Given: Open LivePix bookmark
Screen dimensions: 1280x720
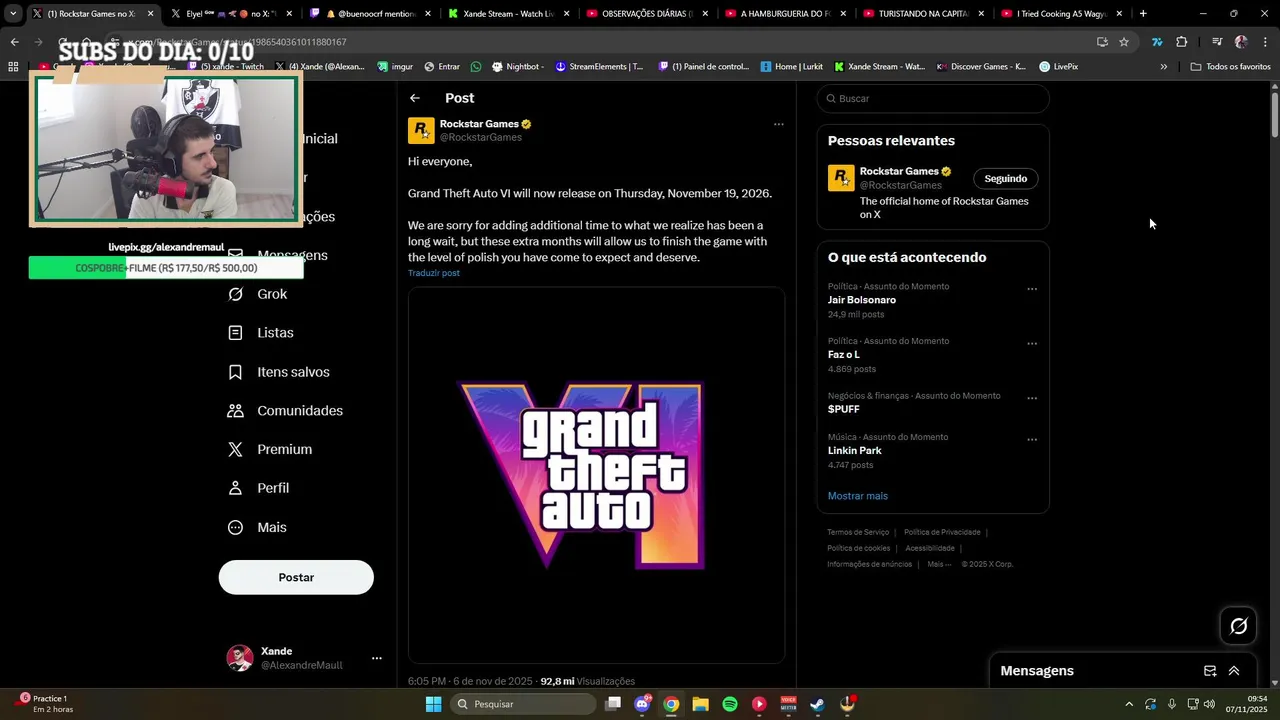Looking at the screenshot, I should click(x=1058, y=67).
